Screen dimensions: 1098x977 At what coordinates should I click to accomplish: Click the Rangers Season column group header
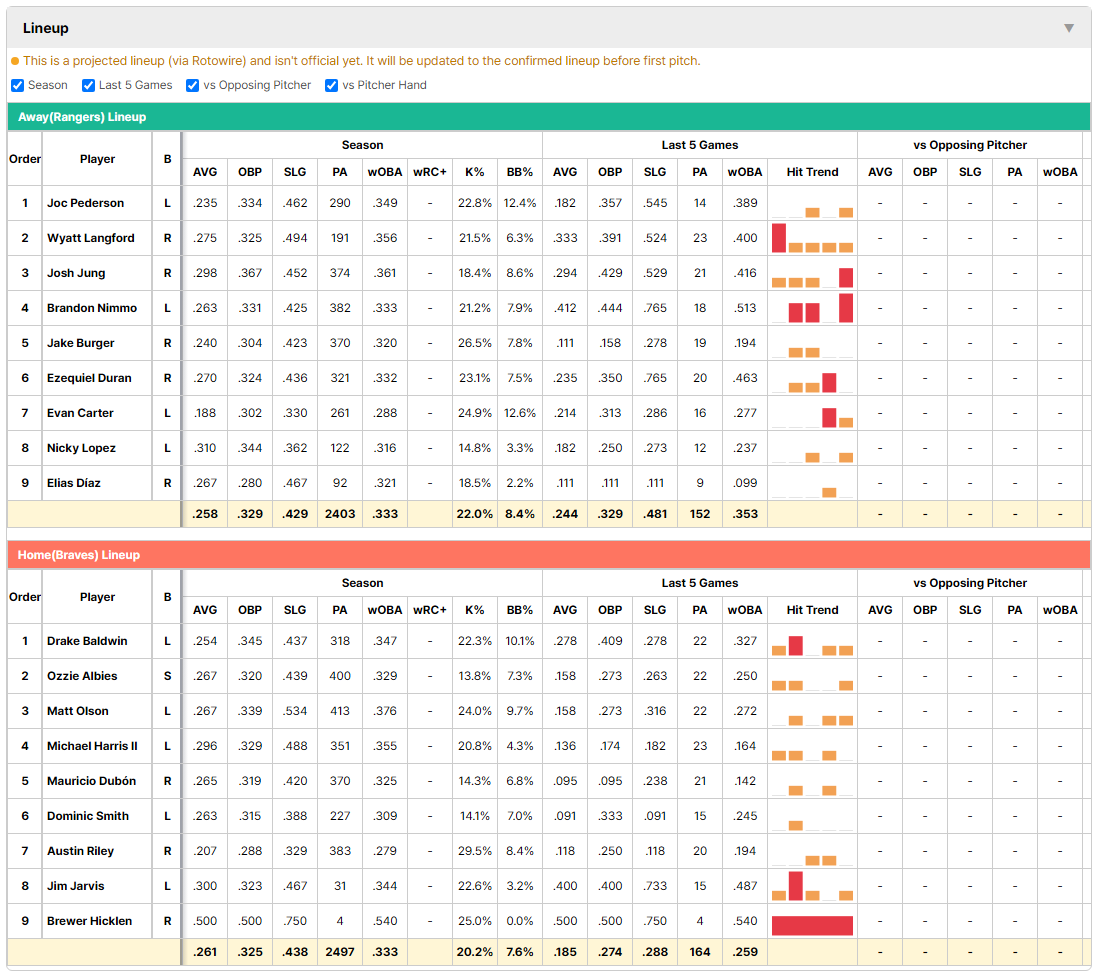coord(362,145)
